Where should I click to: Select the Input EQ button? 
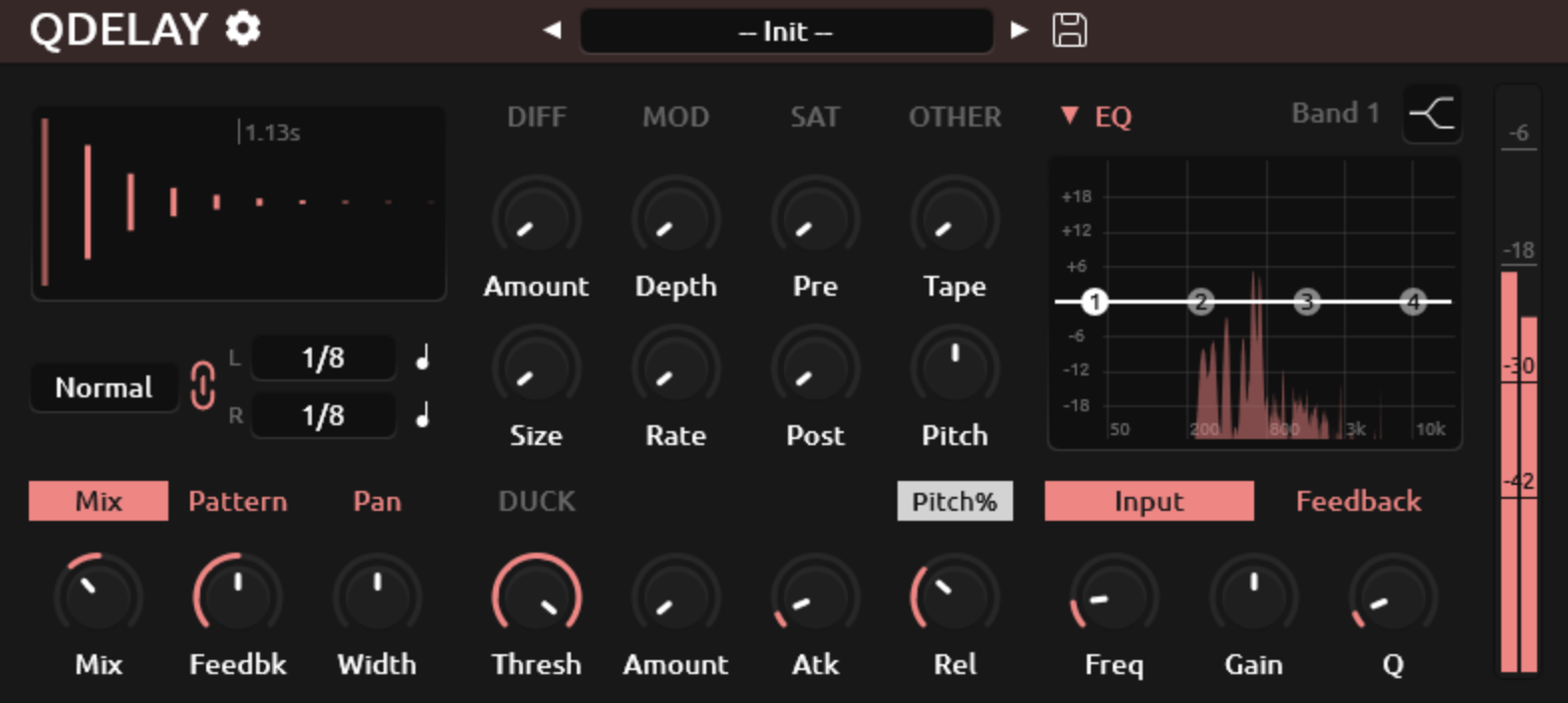(x=1149, y=501)
